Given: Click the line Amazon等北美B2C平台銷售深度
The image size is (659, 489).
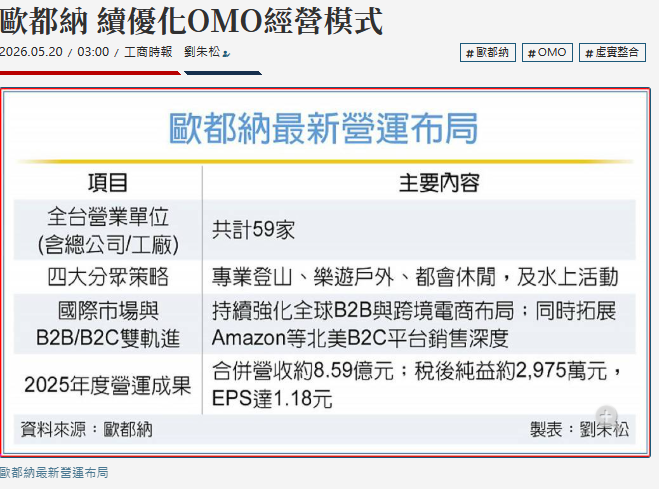Looking at the screenshot, I should 360,338.
